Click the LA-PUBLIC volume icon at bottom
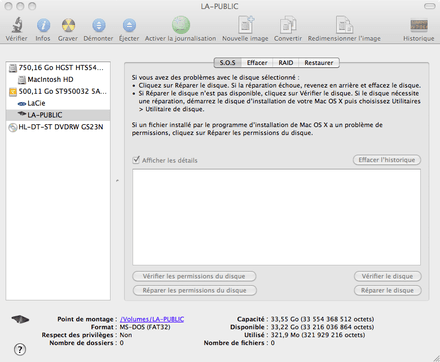440x362 pixels. 20,319
